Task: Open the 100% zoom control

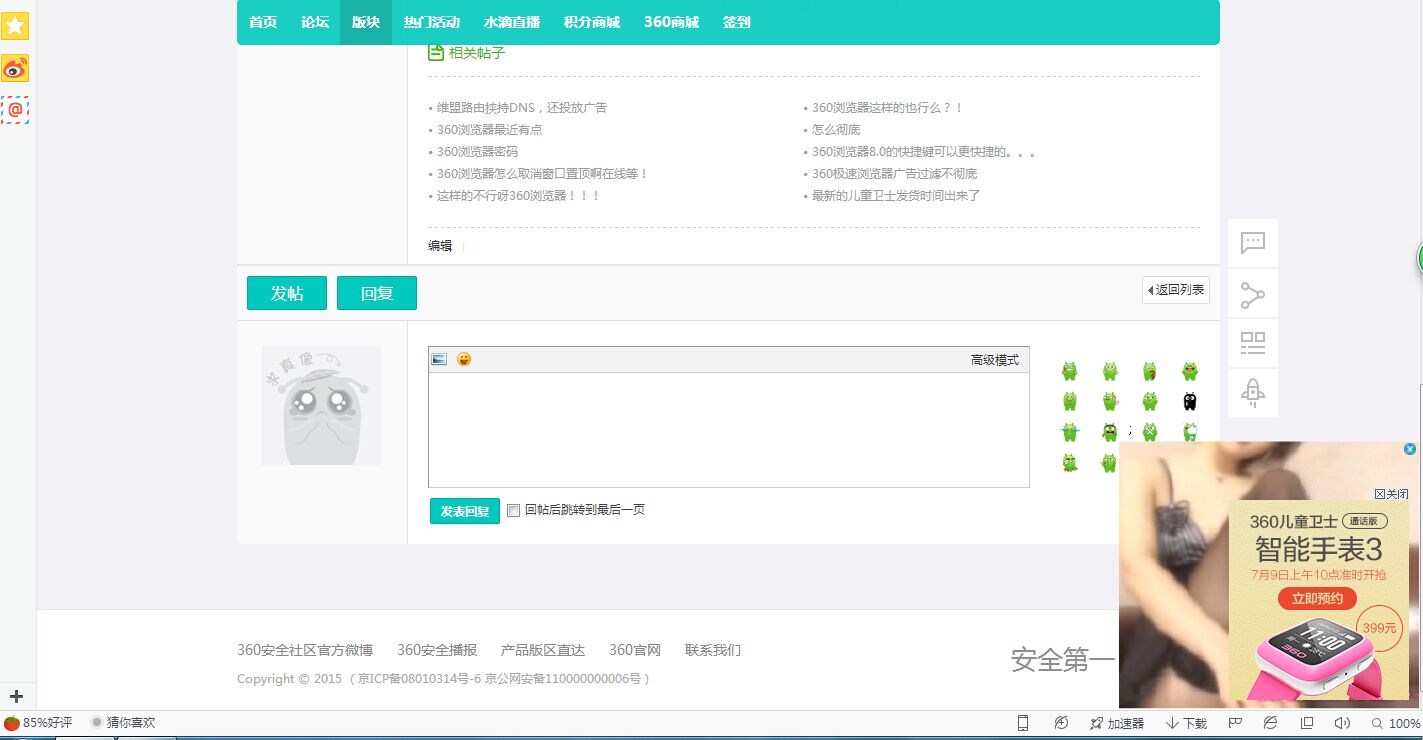Action: click(1396, 723)
